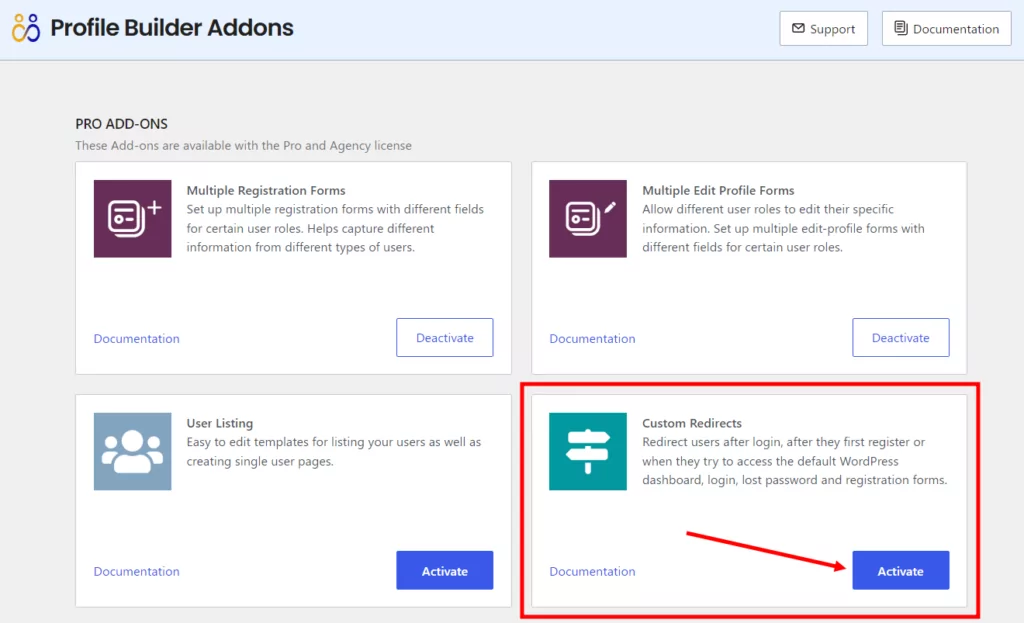This screenshot has height=623, width=1024.
Task: Open Documentation link for Multiple Registration Forms
Action: tap(136, 338)
